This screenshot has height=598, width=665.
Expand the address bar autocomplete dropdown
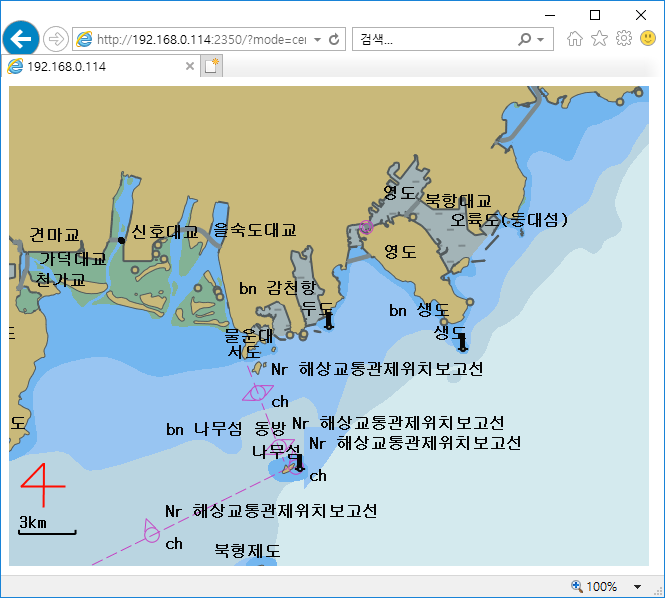[x=317, y=40]
